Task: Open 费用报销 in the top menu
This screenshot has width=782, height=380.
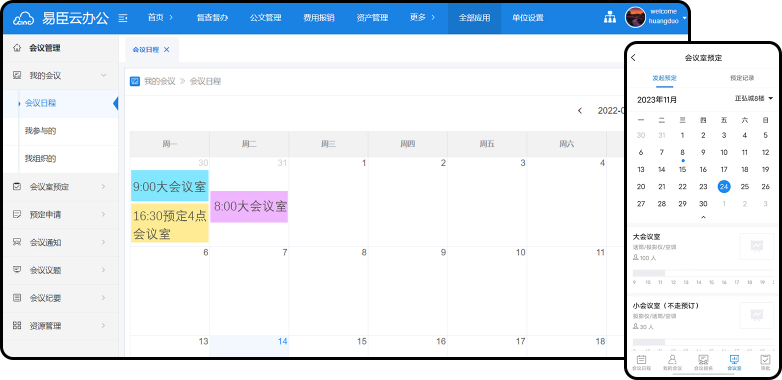Action: point(319,18)
